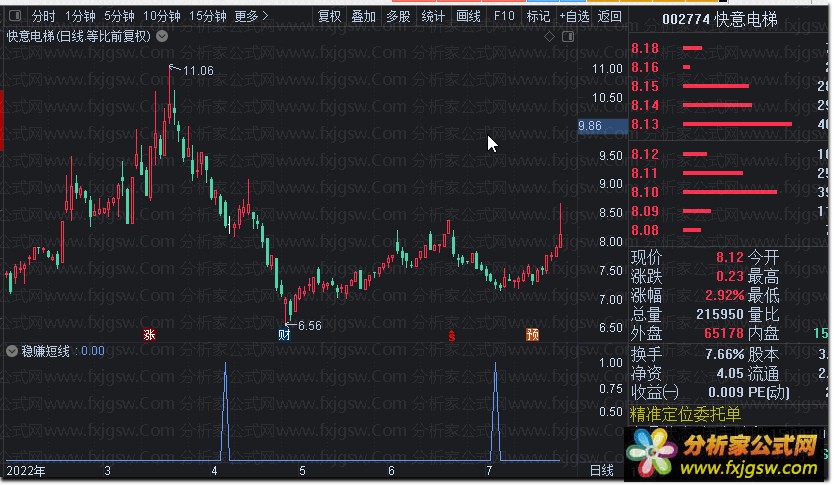Select the 8.12 bid price row
The width and height of the screenshot is (834, 485).
(729, 154)
